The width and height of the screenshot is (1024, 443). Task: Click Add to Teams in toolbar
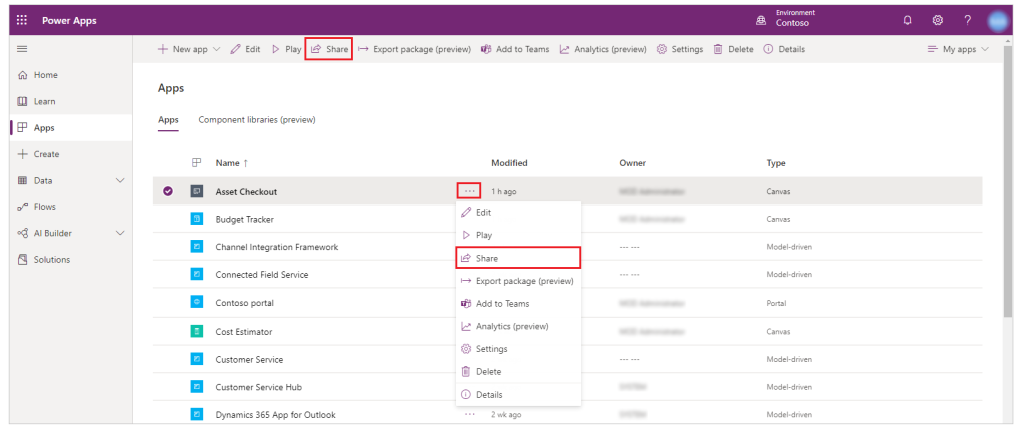coord(515,49)
